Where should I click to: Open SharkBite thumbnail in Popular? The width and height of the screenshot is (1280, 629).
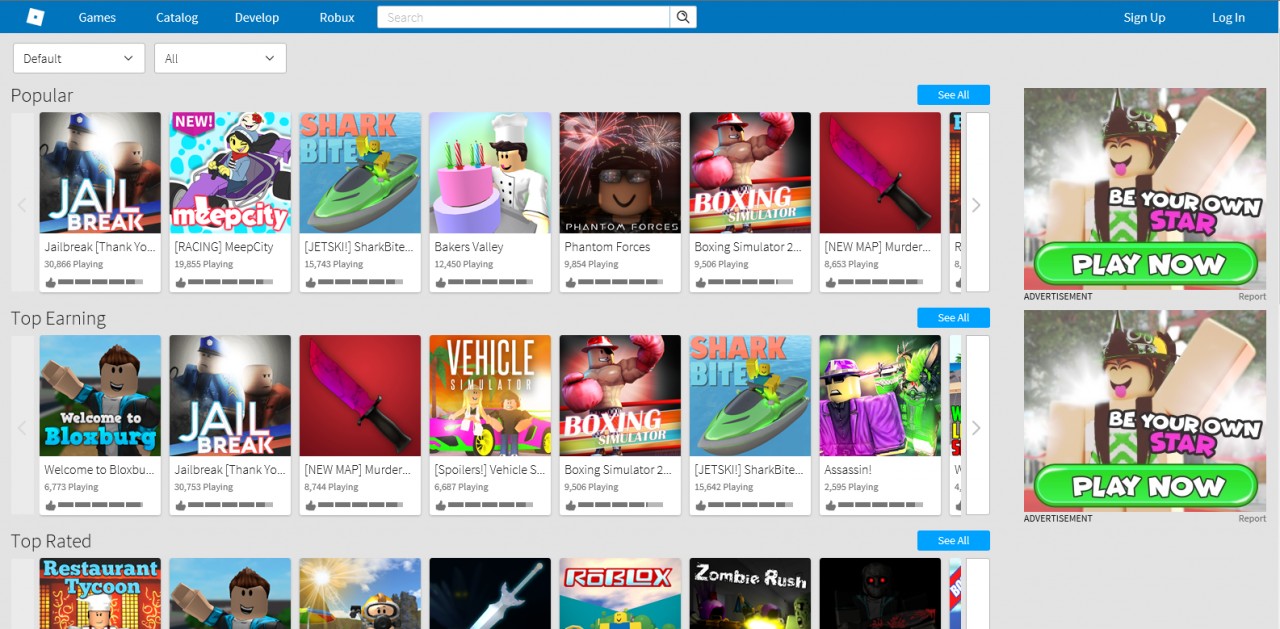click(x=360, y=173)
